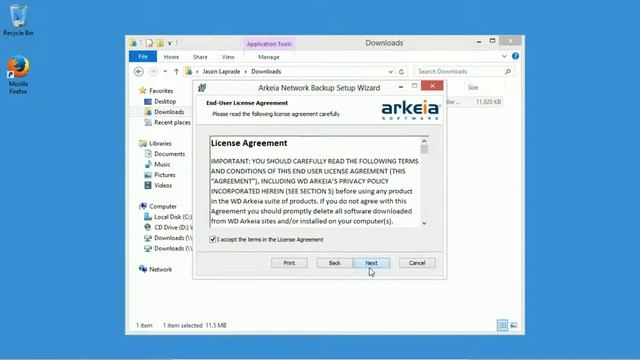Viewport: 640px width, 360px height.
Task: Click Downloads segment in the address bar
Action: (x=266, y=71)
